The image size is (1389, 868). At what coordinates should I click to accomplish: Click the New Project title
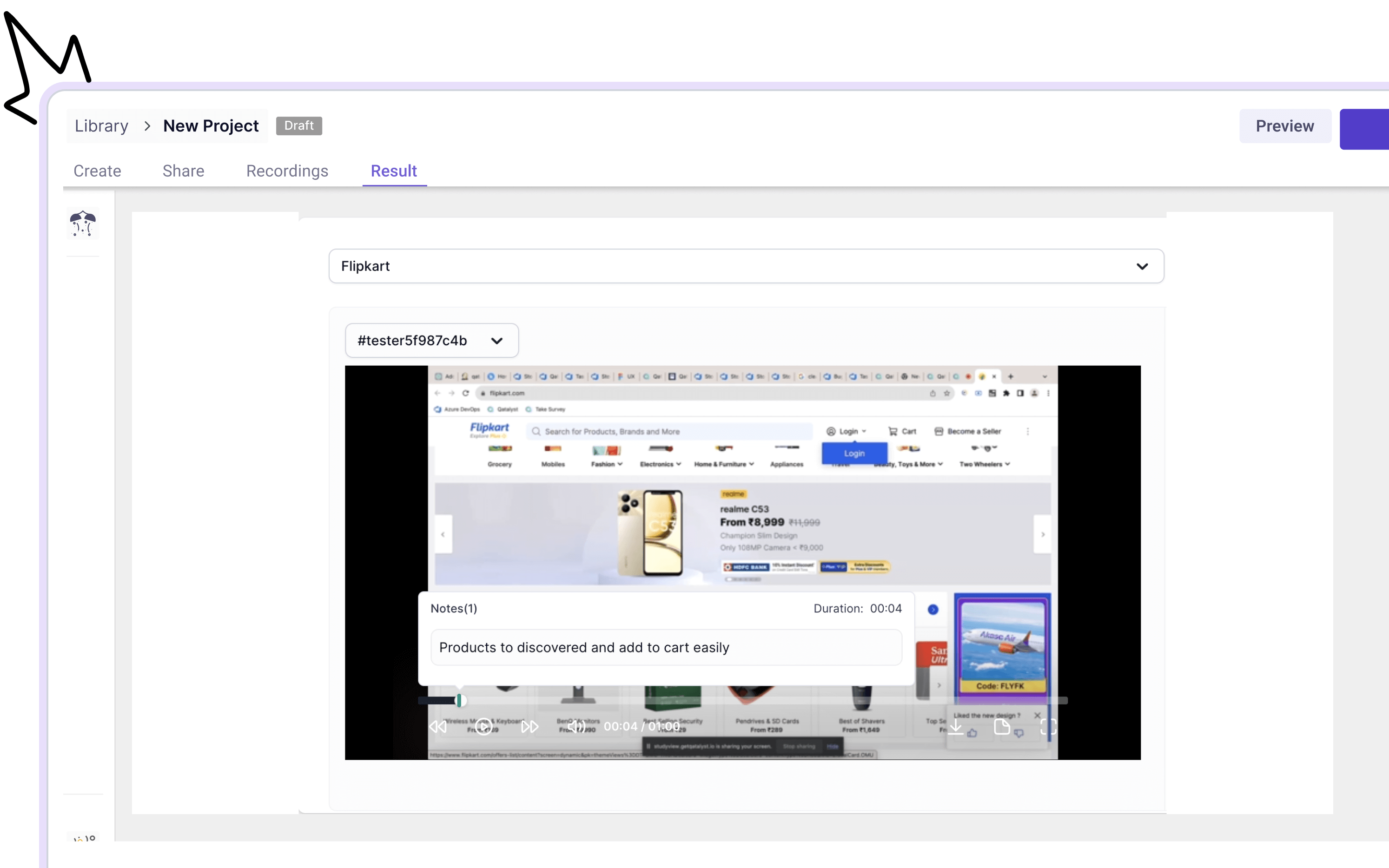[211, 126]
